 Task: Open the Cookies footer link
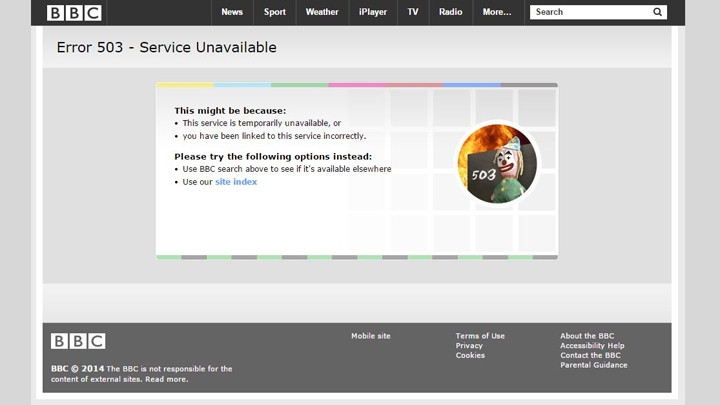(470, 355)
